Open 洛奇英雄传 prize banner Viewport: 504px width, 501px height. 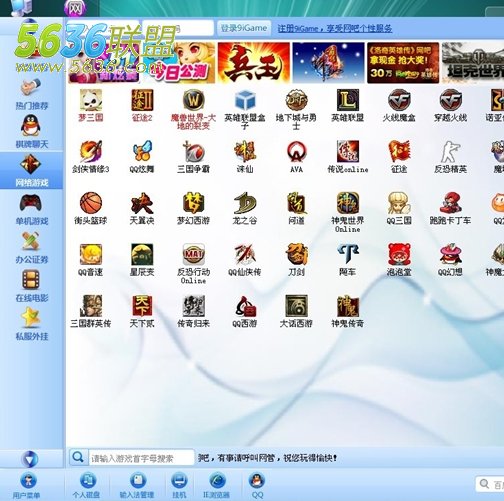click(403, 63)
